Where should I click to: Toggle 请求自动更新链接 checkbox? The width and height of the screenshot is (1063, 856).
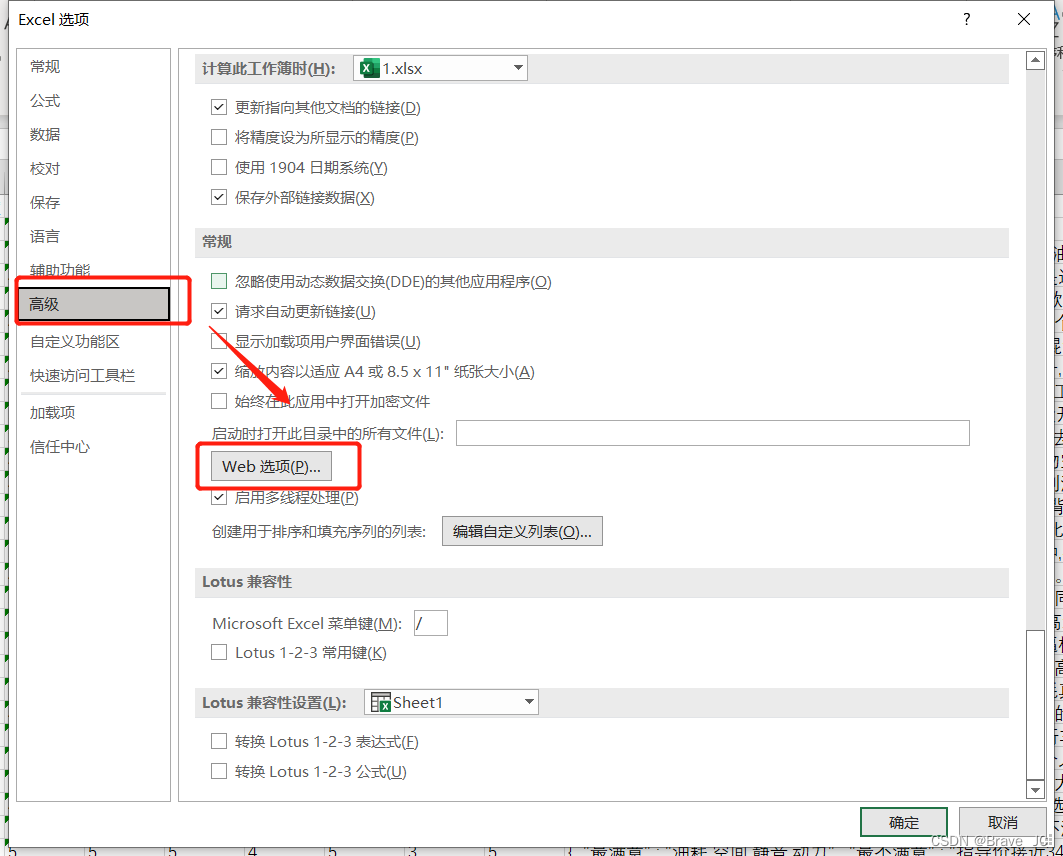tap(219, 311)
